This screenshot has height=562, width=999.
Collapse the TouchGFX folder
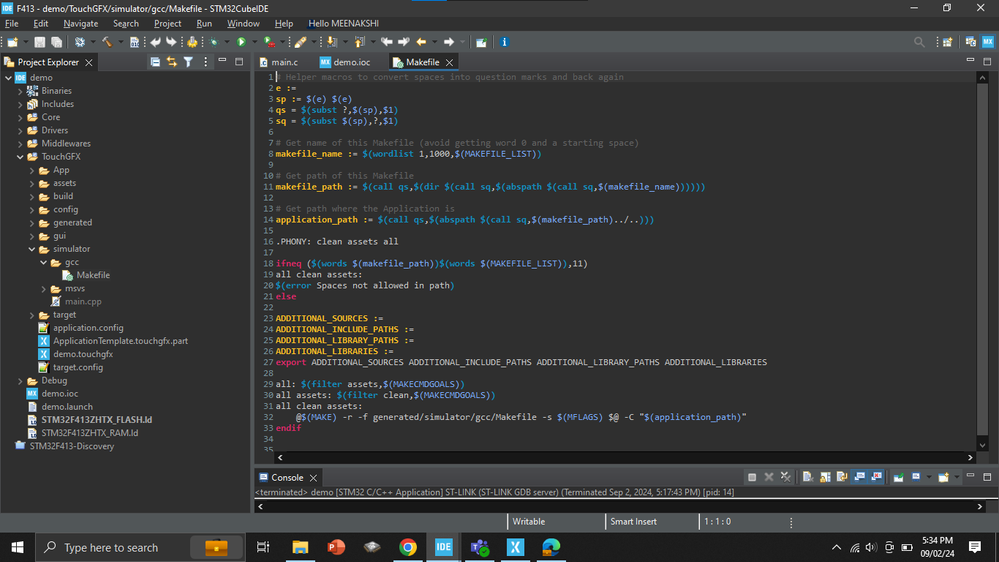coord(21,157)
